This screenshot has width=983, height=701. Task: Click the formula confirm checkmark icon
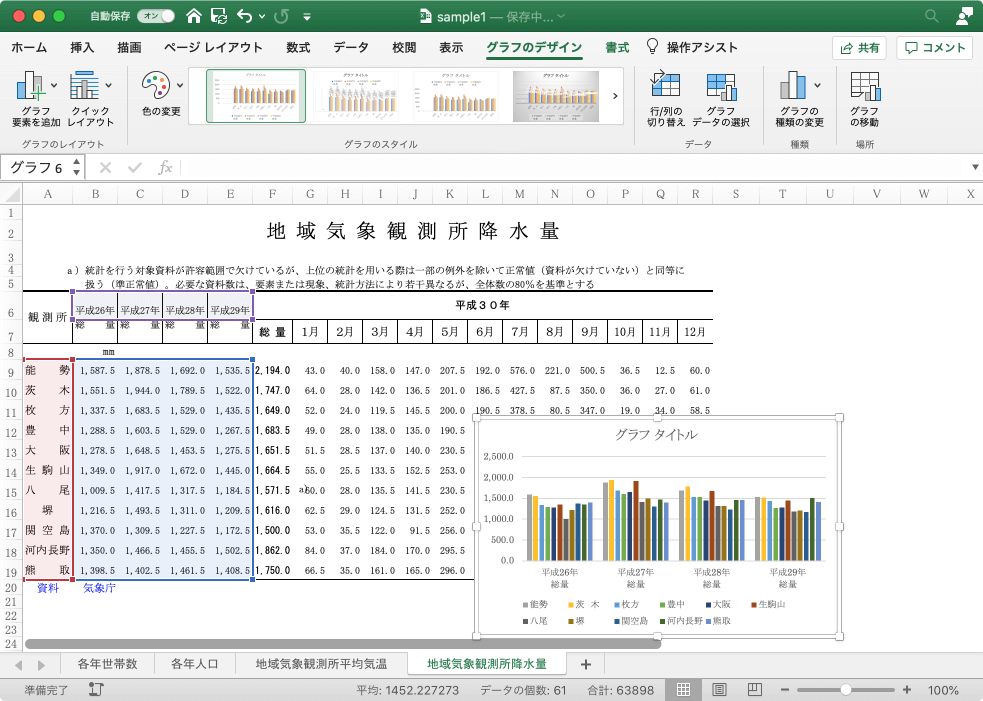[134, 167]
